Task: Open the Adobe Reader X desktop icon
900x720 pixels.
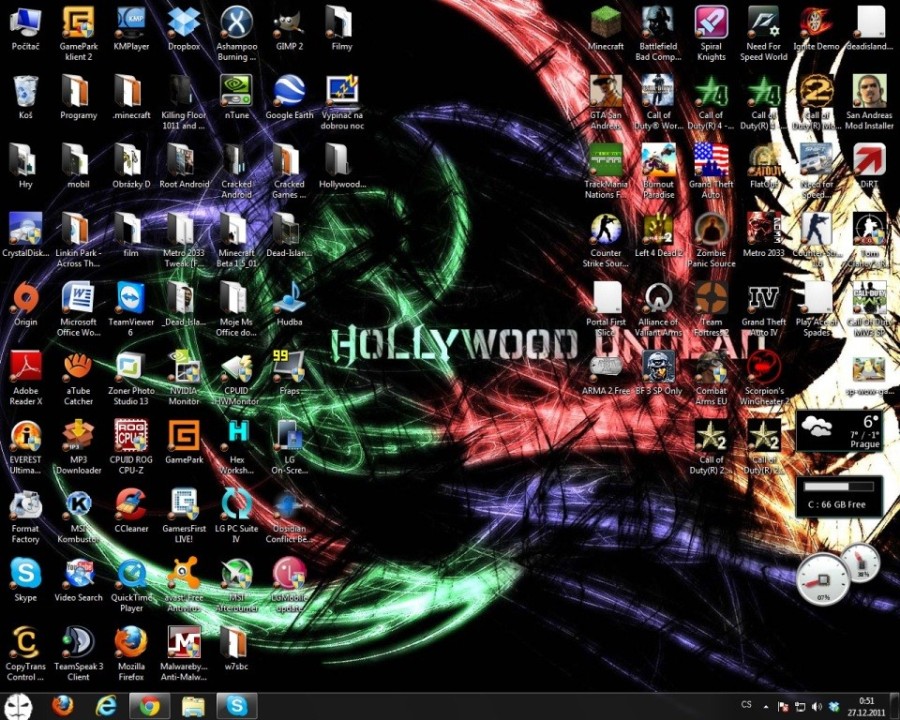Action: tap(25, 367)
